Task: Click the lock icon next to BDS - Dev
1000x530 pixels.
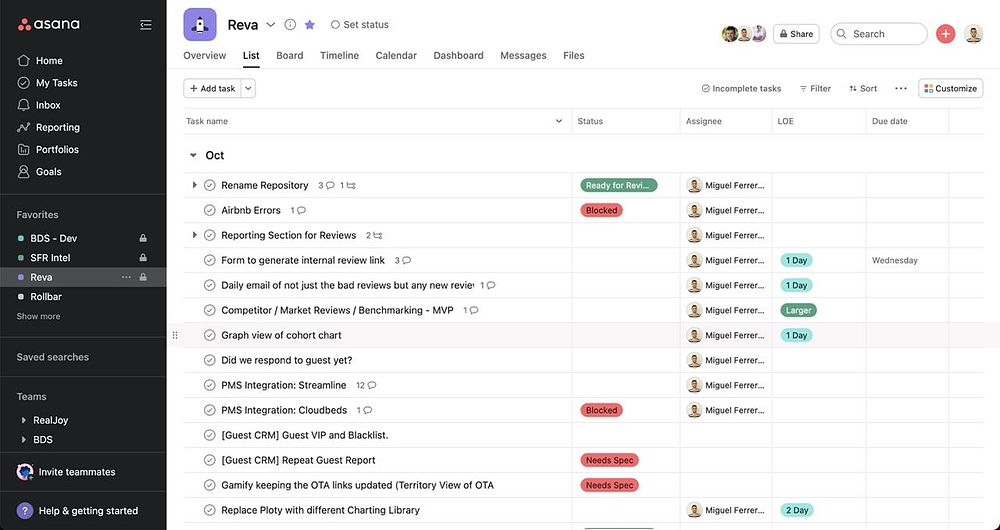Action: tap(143, 238)
